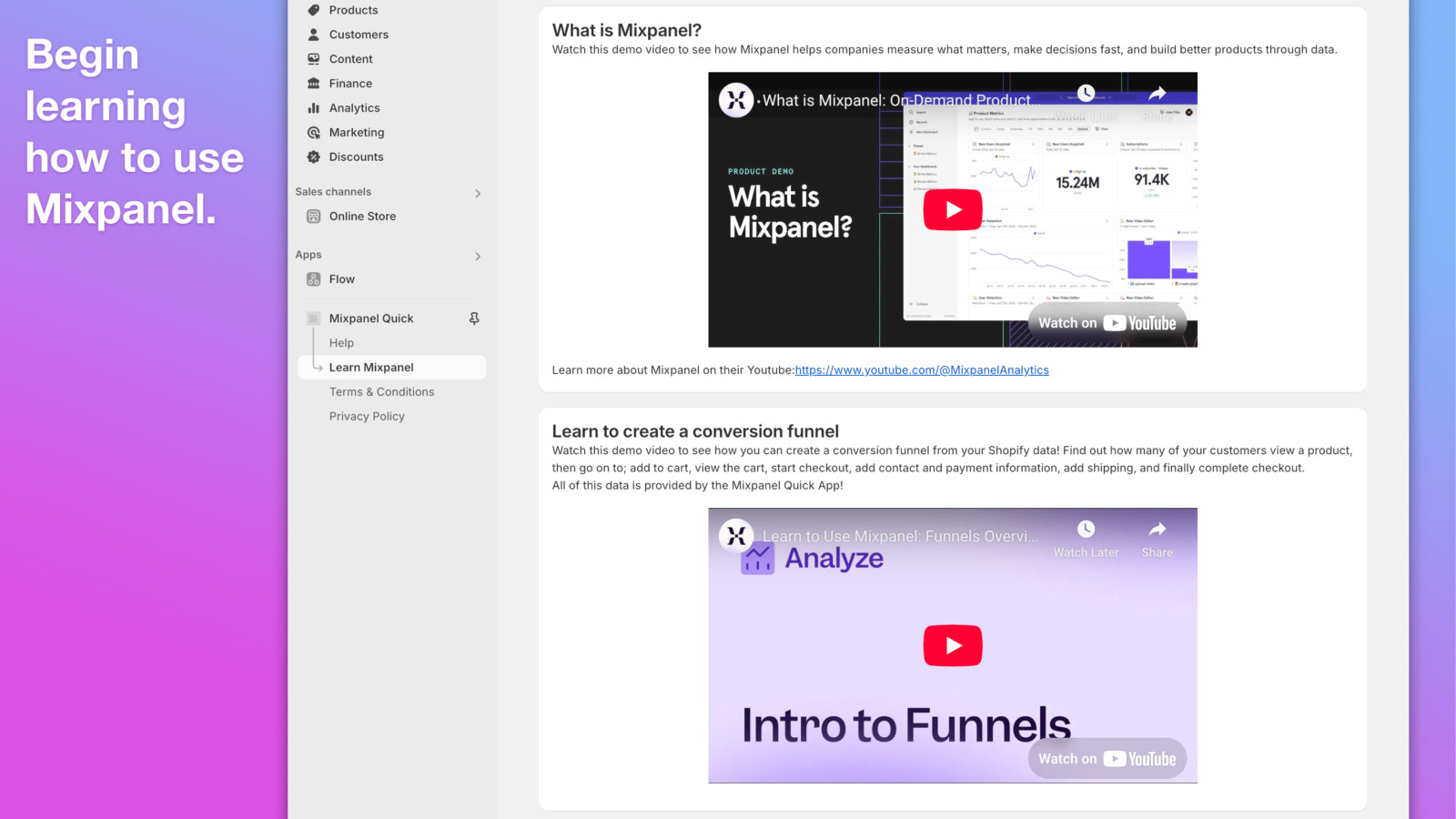Click the Discounts tag icon
The height and width of the screenshot is (819, 1456).
point(313,157)
